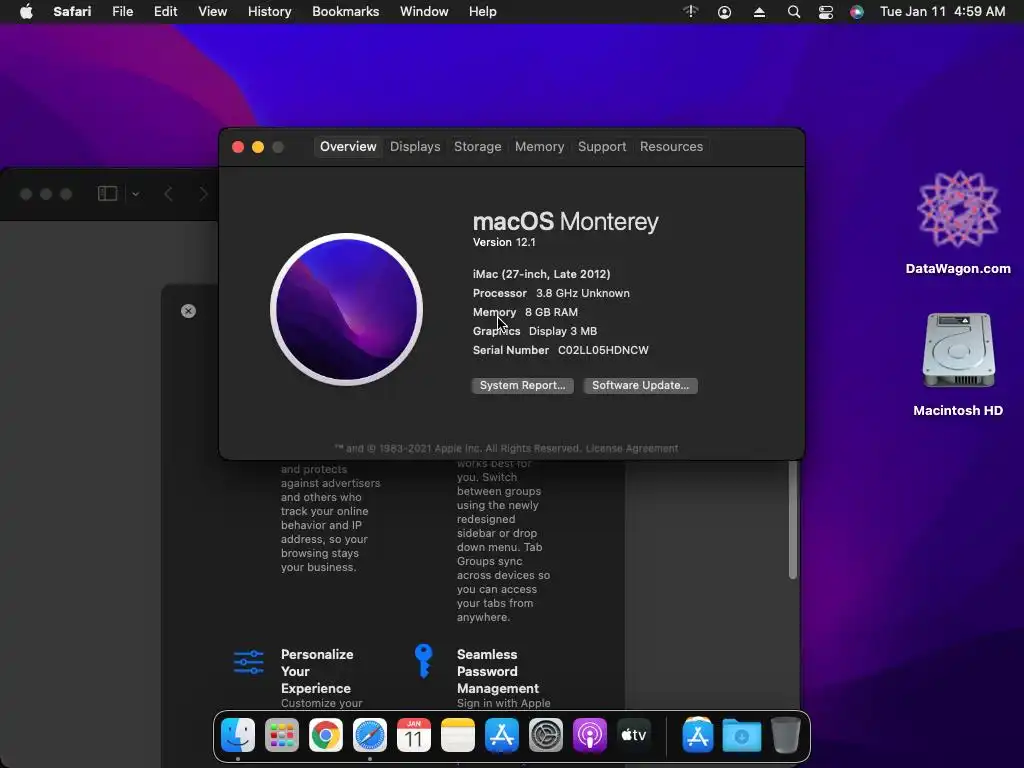
Task: Click the Seamless Password Management heading
Action: tap(498, 671)
